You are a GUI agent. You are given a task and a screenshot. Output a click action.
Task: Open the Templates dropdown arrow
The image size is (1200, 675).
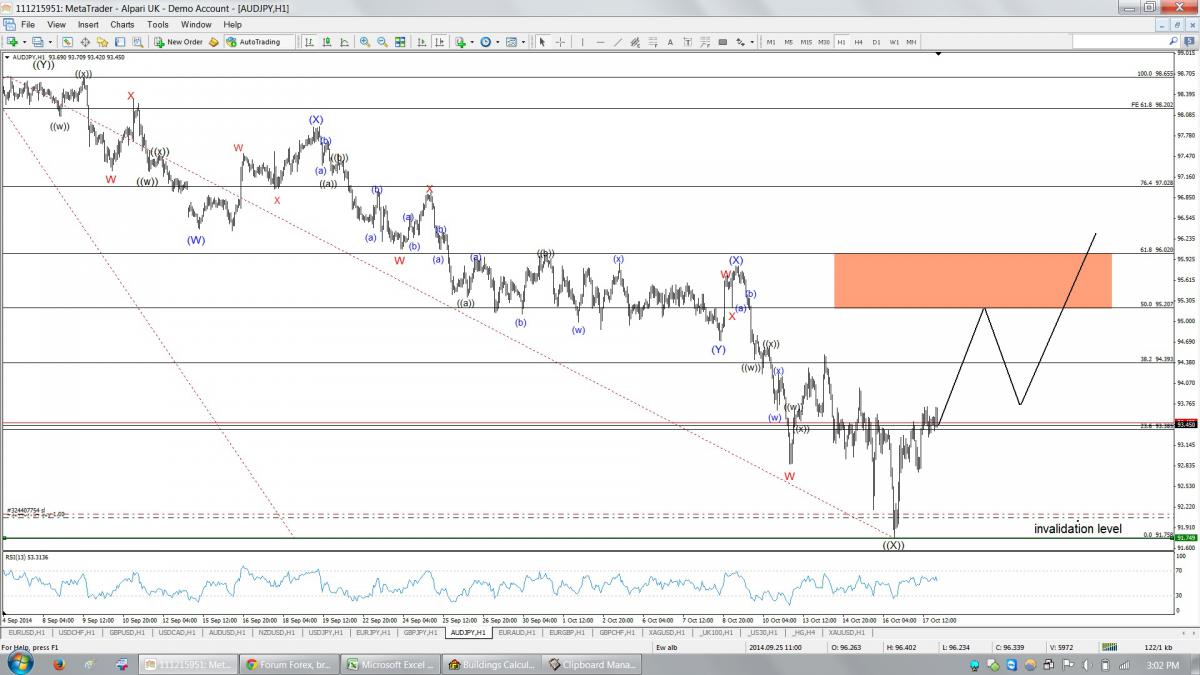[x=524, y=42]
